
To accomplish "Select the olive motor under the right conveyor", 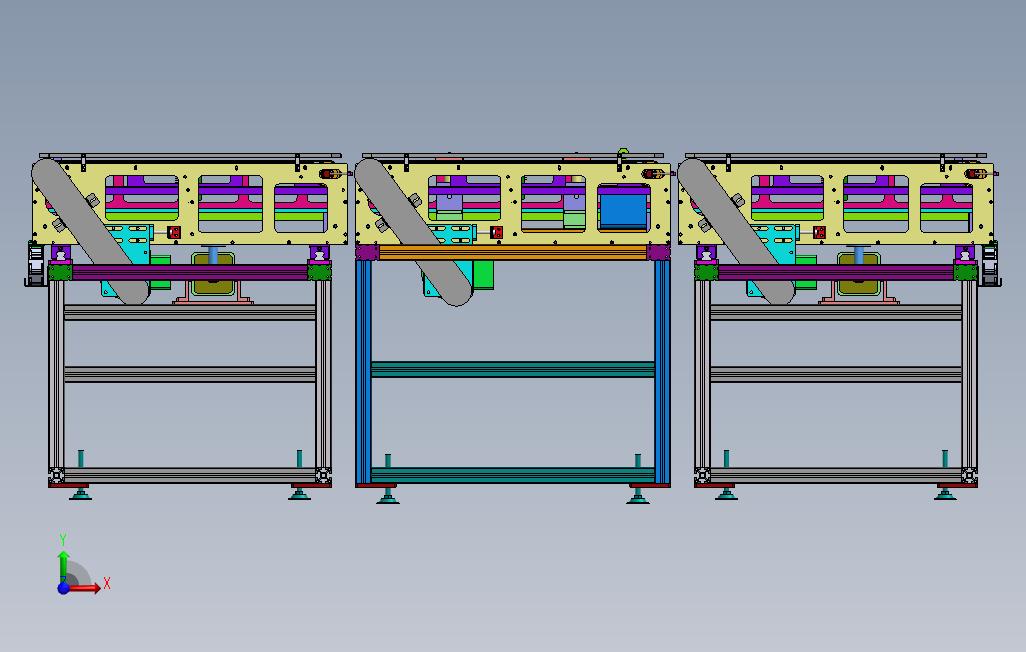I will click(858, 274).
